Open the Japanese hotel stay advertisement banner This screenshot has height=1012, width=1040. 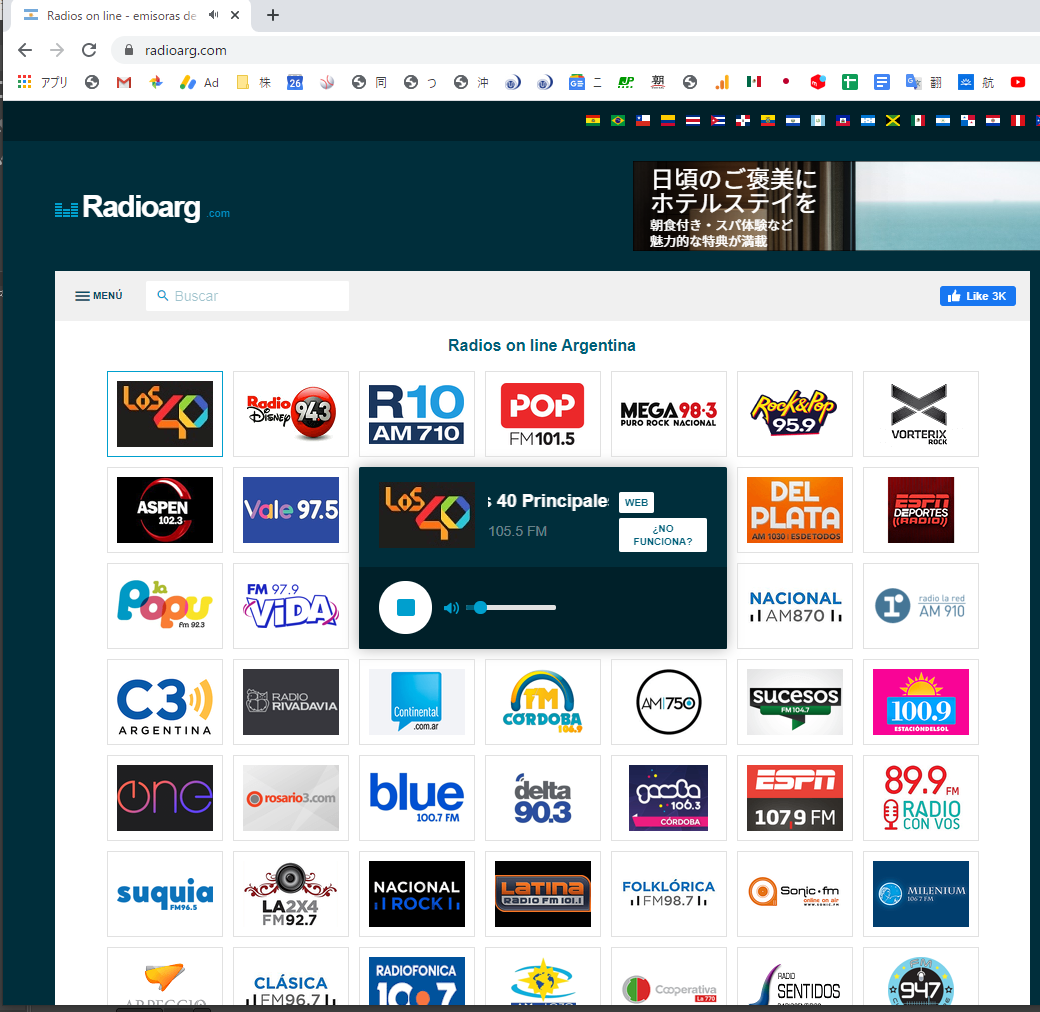click(x=836, y=206)
